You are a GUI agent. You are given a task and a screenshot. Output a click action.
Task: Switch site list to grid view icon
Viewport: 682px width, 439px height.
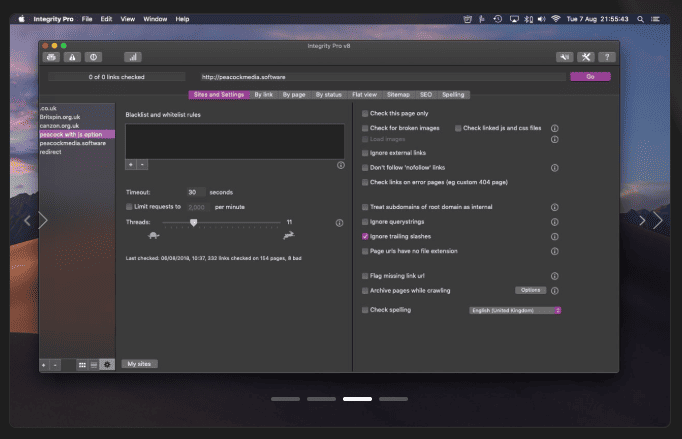[x=82, y=365]
